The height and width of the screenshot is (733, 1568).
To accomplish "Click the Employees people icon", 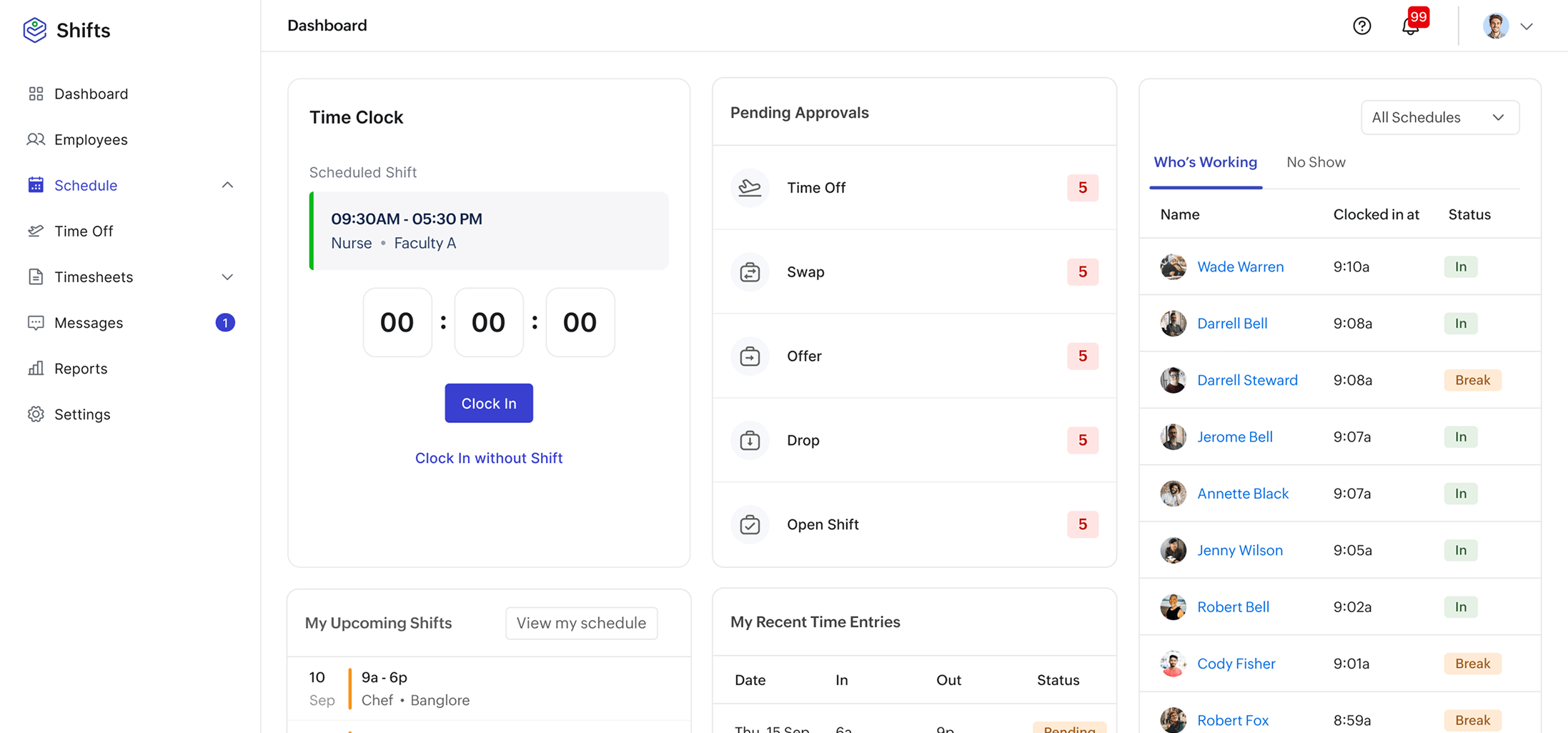I will (x=36, y=139).
